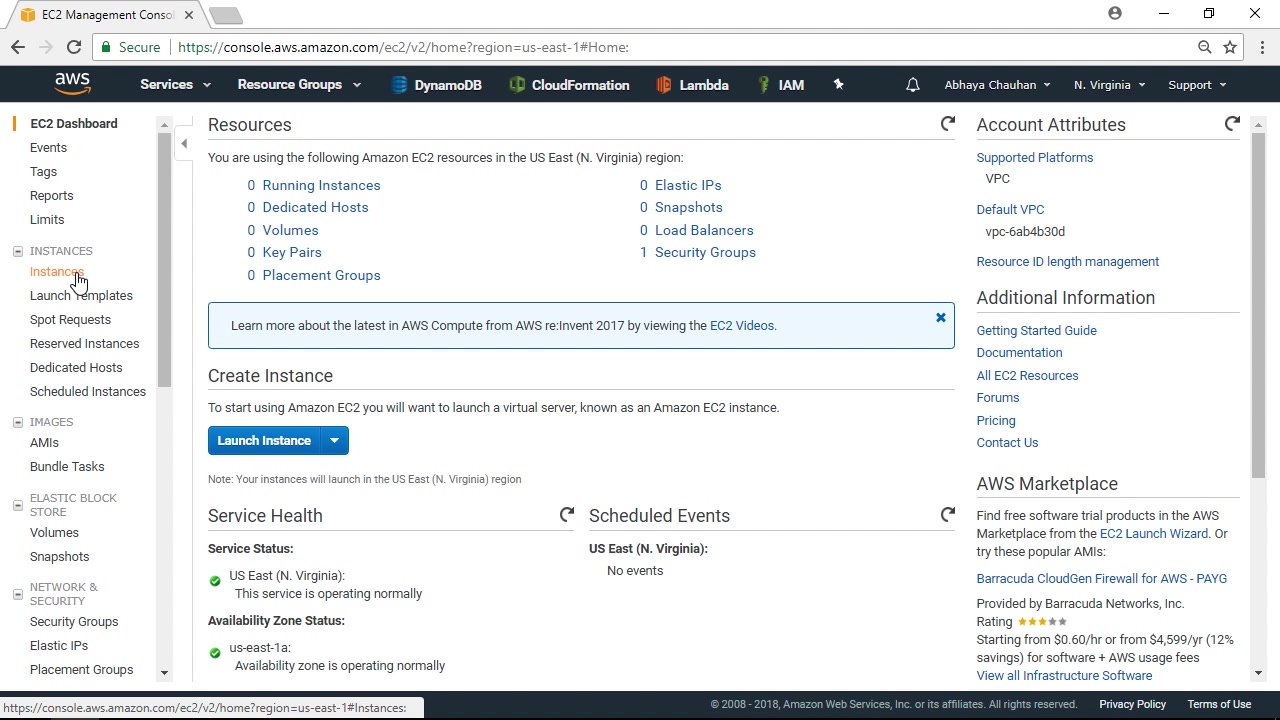Open the CloudFormation shortcut icon
The image size is (1280, 720).
point(517,85)
